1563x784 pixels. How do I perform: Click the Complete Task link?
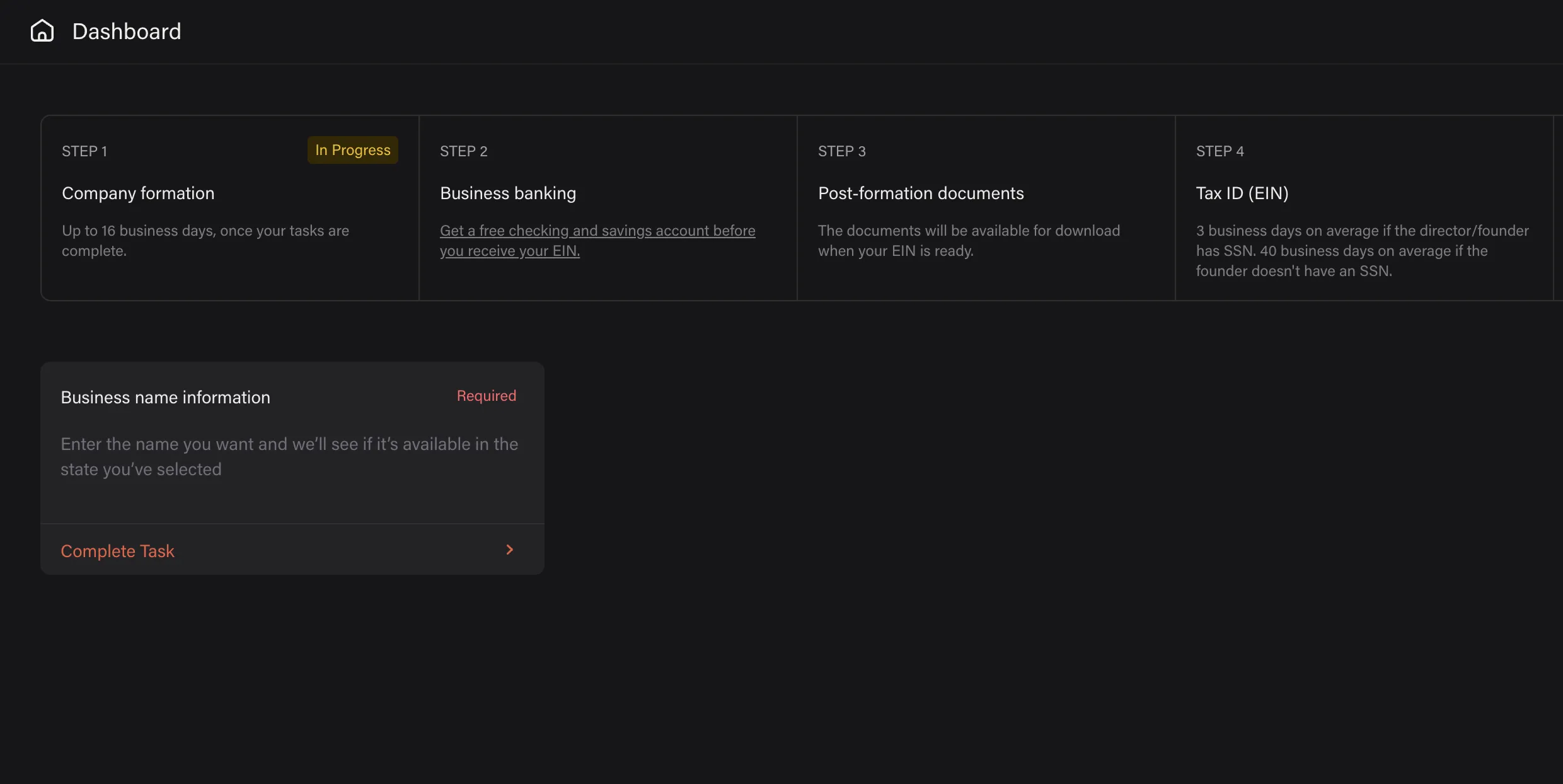point(117,551)
